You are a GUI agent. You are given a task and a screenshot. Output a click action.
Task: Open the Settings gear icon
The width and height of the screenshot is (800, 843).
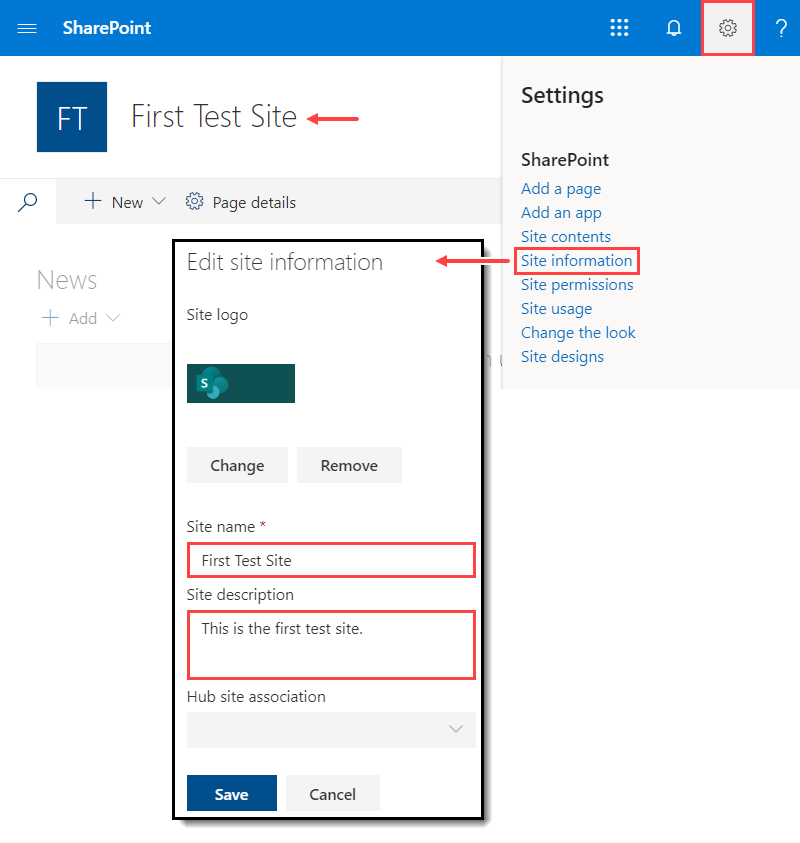728,28
